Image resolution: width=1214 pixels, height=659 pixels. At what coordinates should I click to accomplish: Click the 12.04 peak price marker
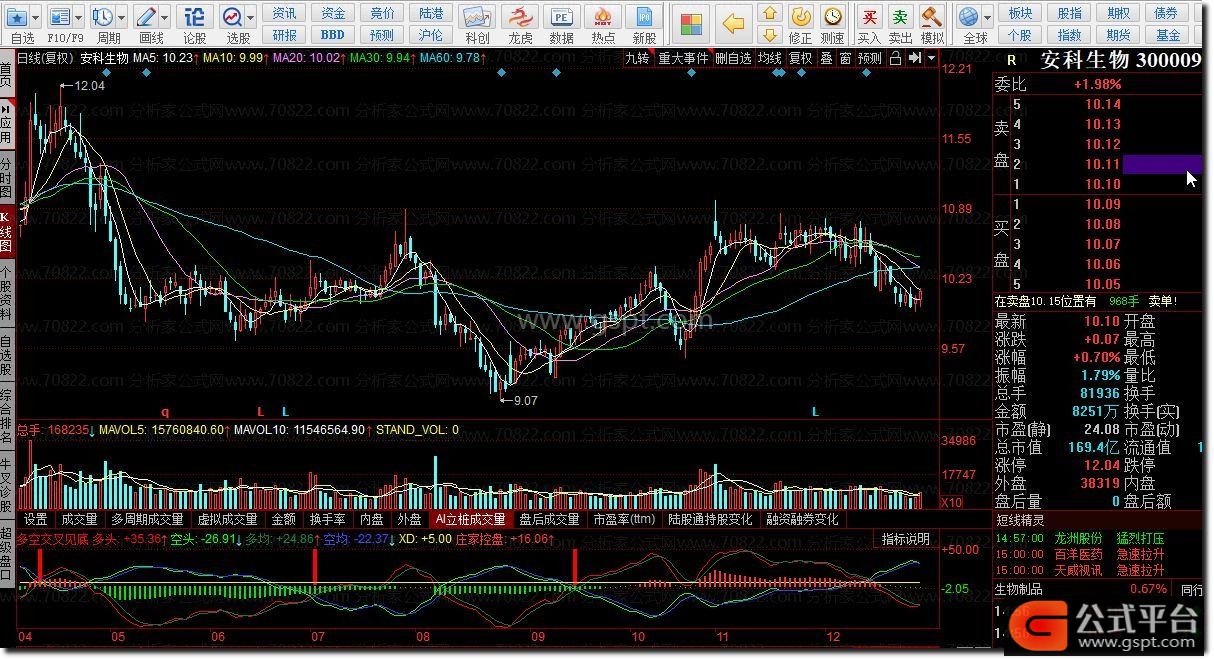pyautogui.click(x=89, y=87)
